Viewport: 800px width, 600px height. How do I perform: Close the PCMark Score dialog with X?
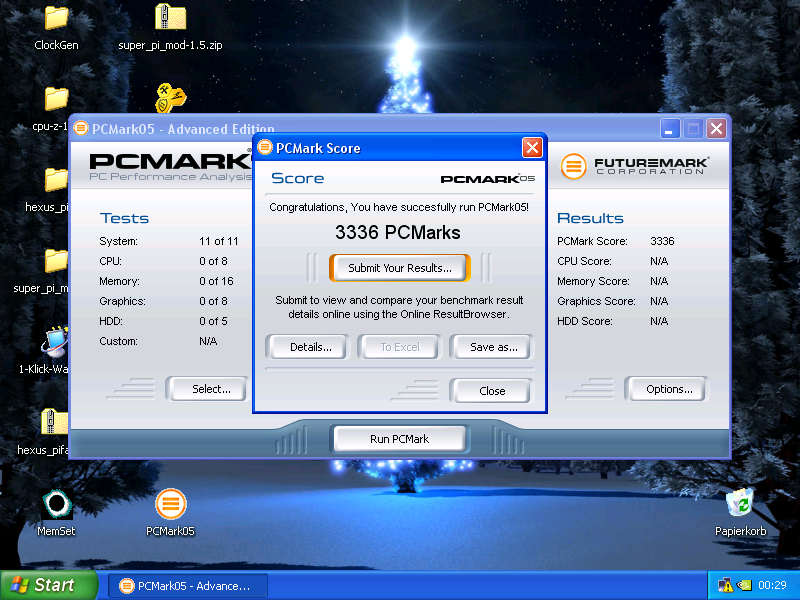(532, 148)
